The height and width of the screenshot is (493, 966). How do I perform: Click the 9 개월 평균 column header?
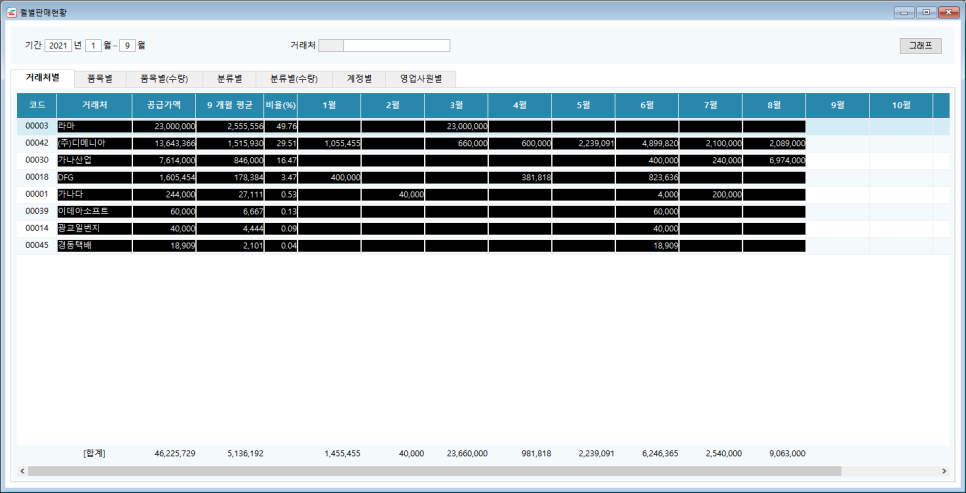click(230, 105)
